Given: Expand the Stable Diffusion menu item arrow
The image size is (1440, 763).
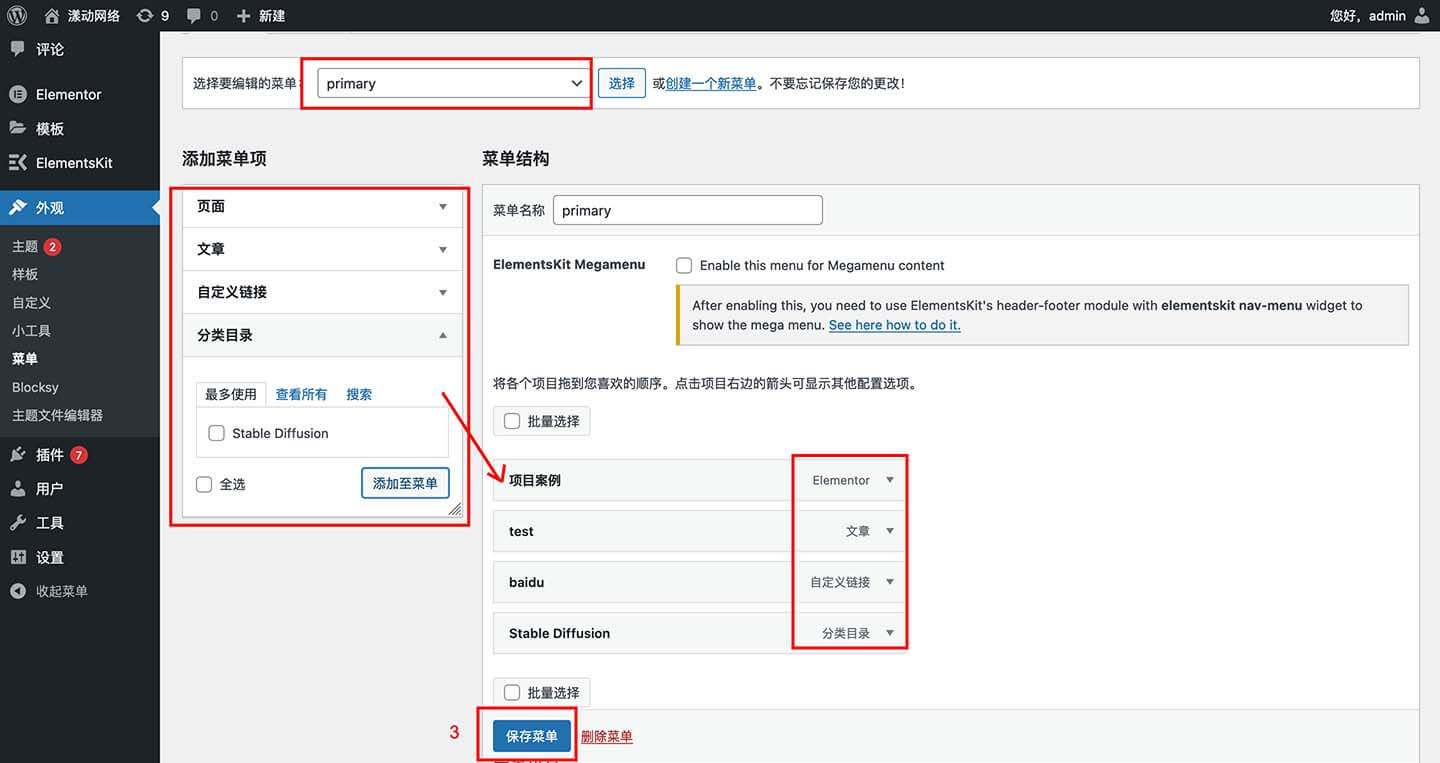Looking at the screenshot, I should pos(890,633).
